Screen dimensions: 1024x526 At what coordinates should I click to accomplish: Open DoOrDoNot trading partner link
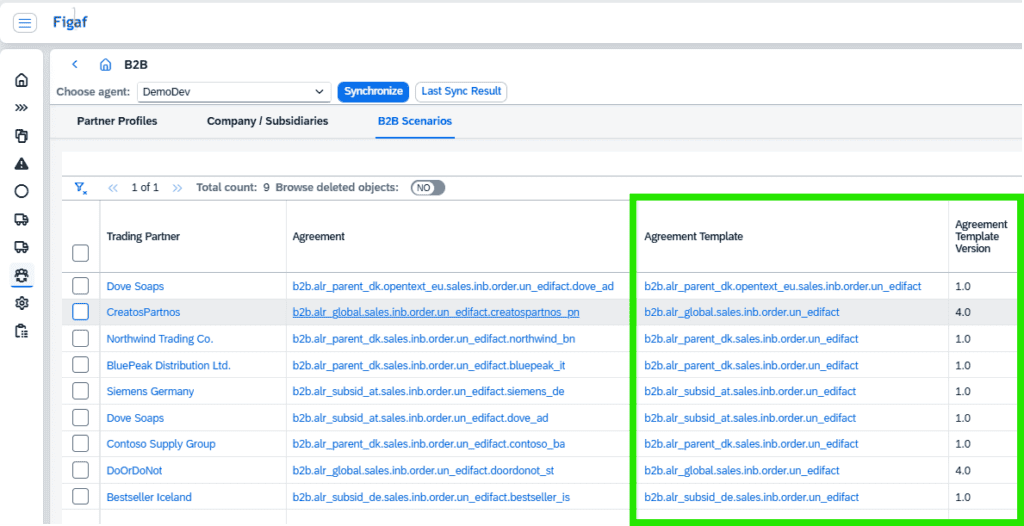[135, 470]
